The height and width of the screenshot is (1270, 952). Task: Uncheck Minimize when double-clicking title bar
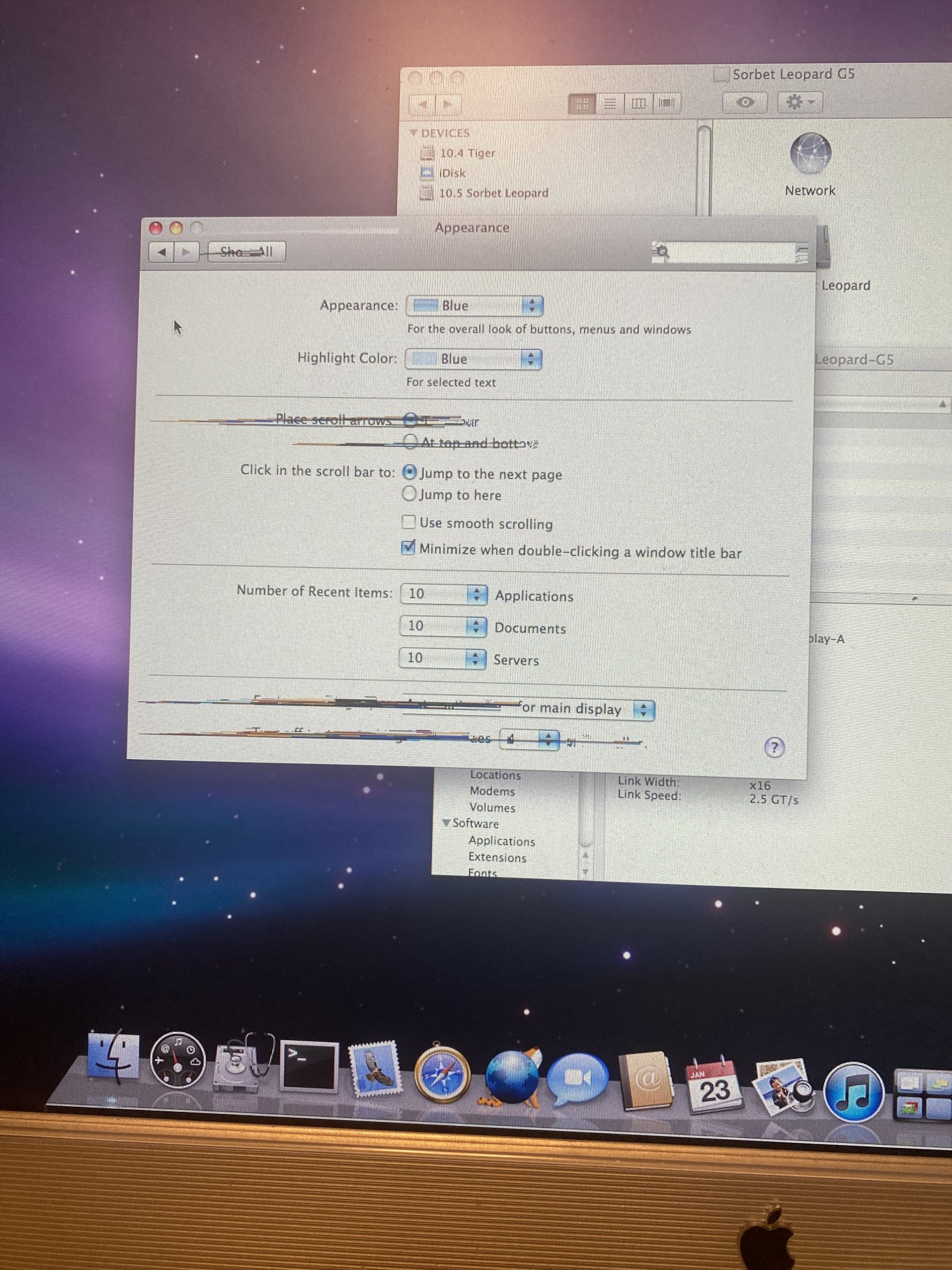(409, 547)
